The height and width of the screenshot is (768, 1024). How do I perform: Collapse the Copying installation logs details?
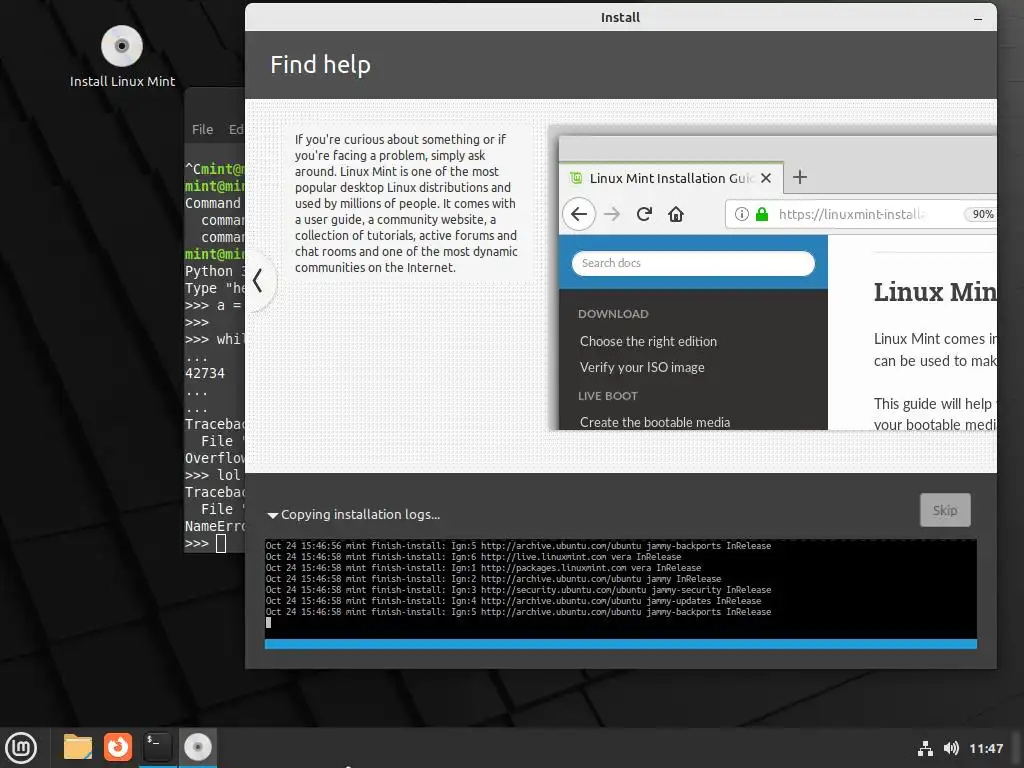[x=272, y=515]
